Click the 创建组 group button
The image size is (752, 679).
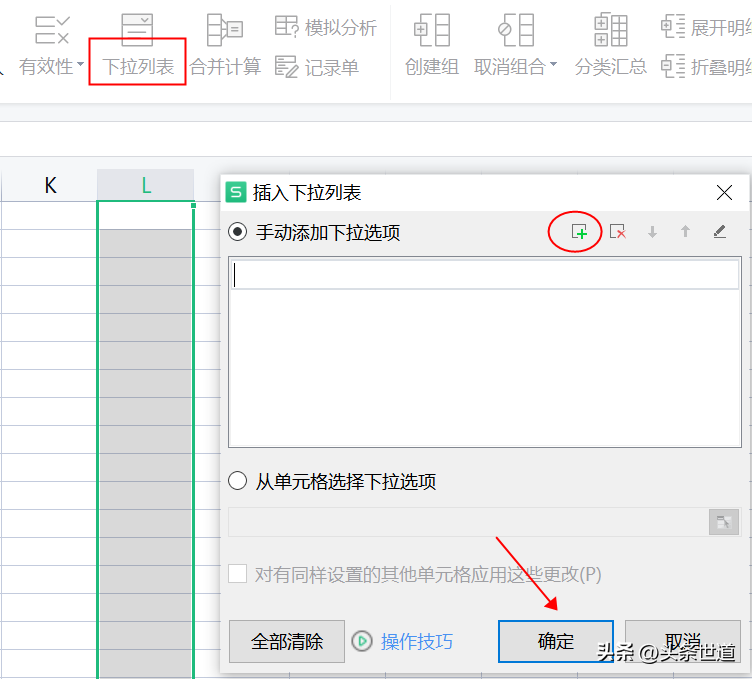[x=432, y=46]
